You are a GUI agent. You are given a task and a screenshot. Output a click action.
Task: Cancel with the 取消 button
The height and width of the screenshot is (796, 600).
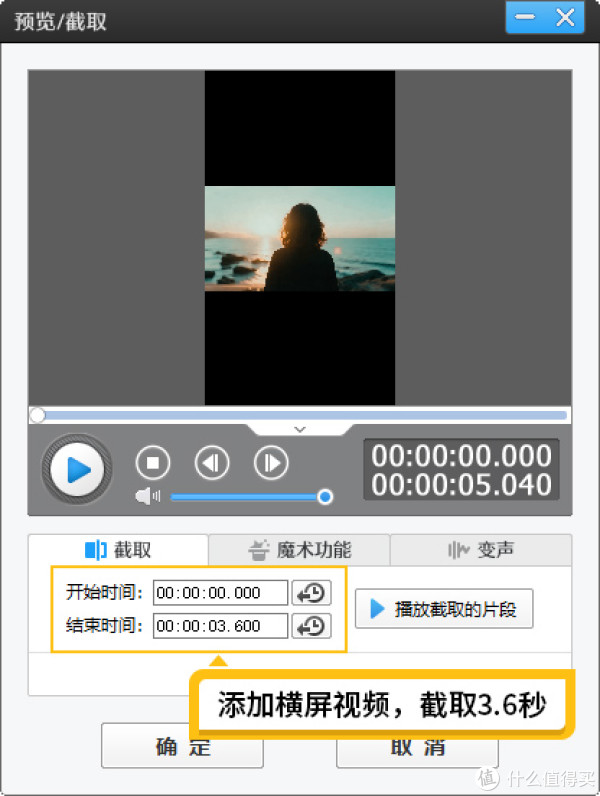417,747
